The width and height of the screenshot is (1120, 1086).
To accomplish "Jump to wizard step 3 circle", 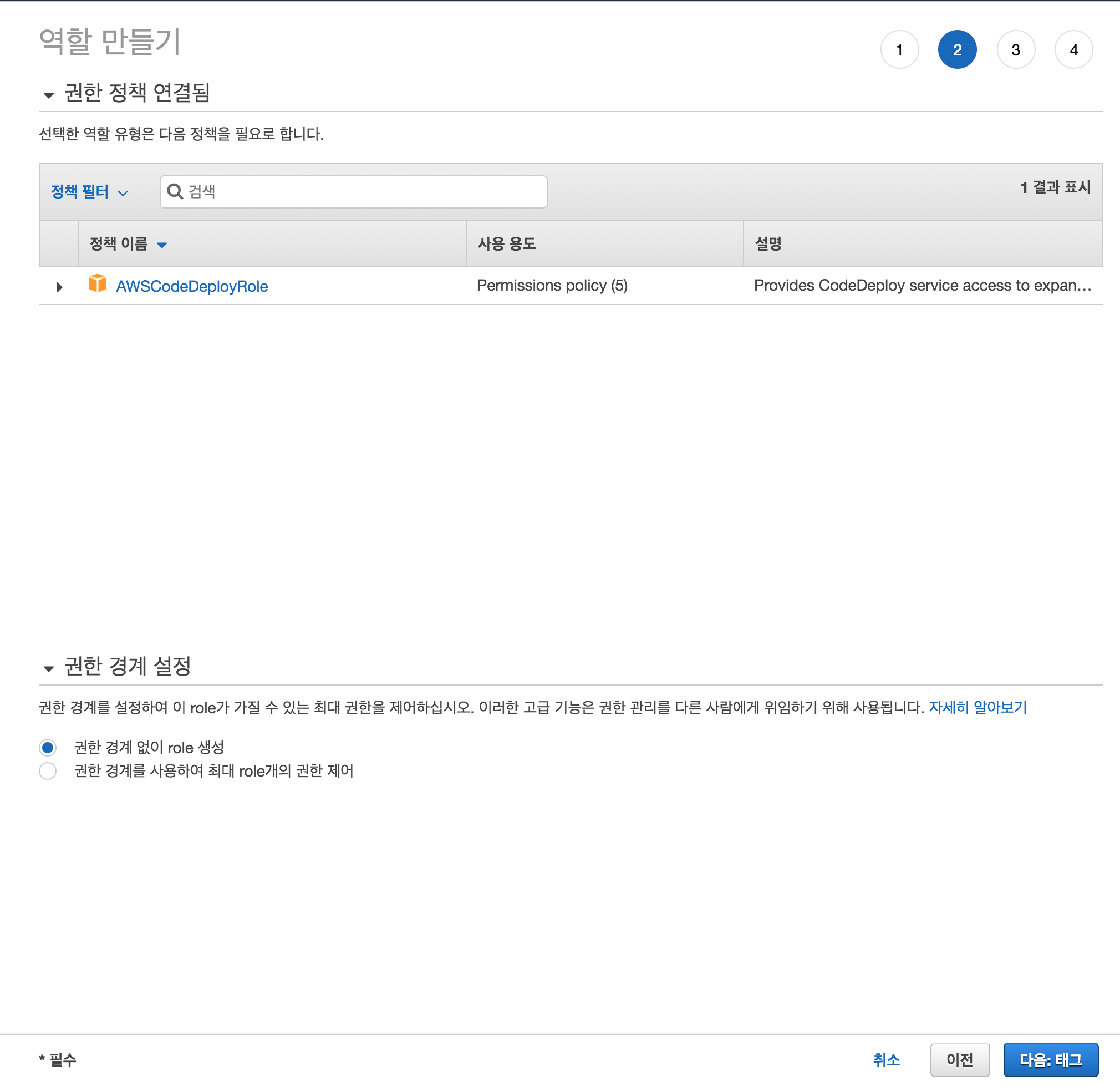I will [1015, 50].
